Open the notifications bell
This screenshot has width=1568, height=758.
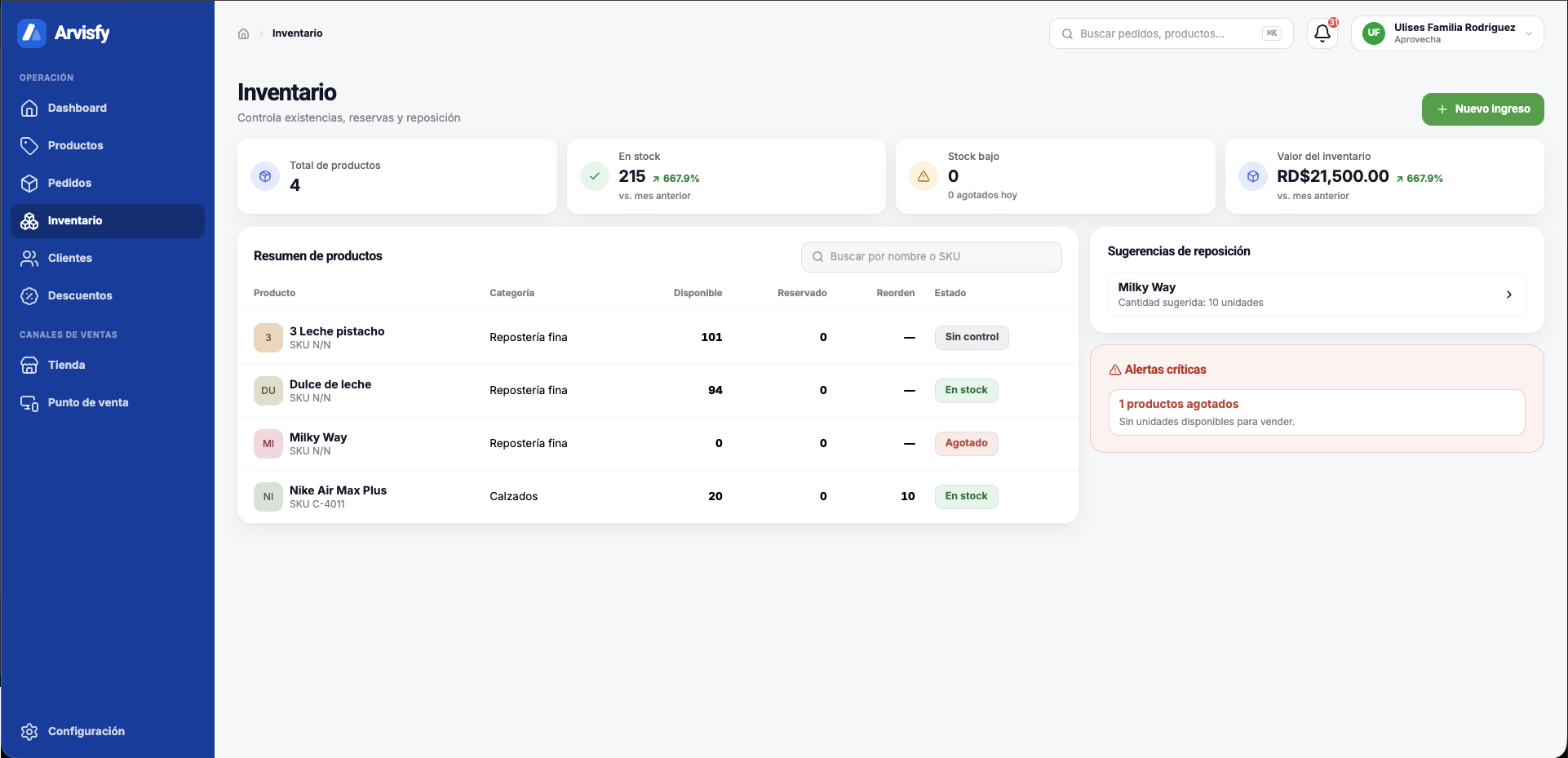[x=1322, y=33]
